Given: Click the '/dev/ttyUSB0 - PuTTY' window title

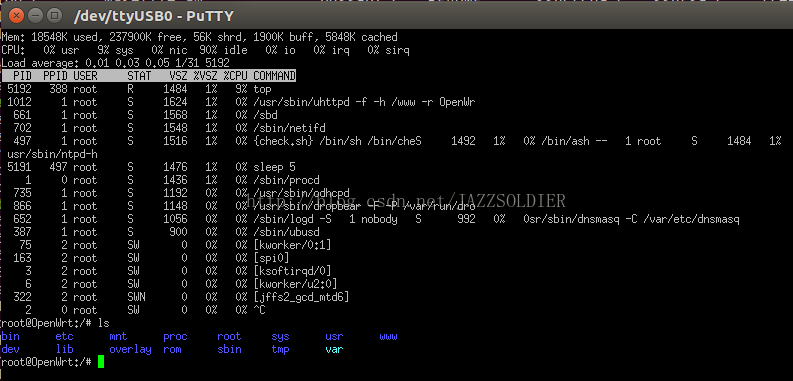Looking at the screenshot, I should tap(154, 16).
